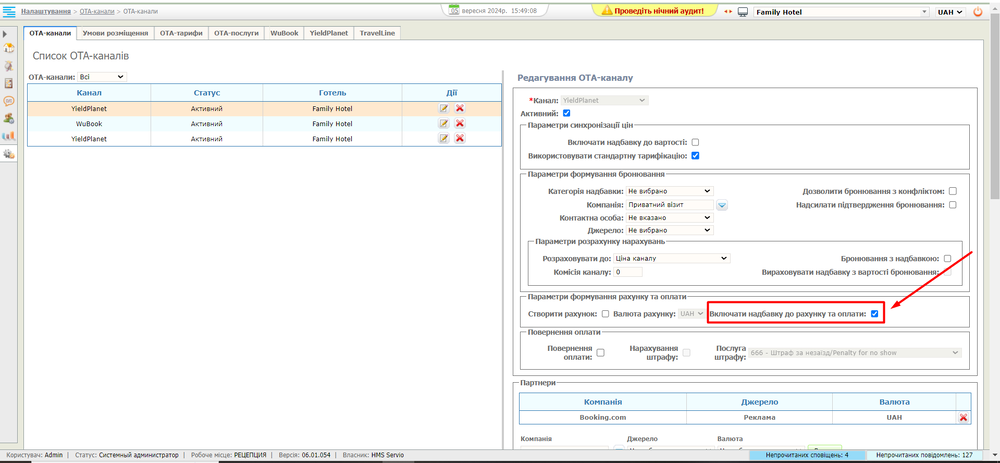Expand the Категорія надбавки dropdown
Viewport: 1000px width, 463px height.
[x=669, y=191]
